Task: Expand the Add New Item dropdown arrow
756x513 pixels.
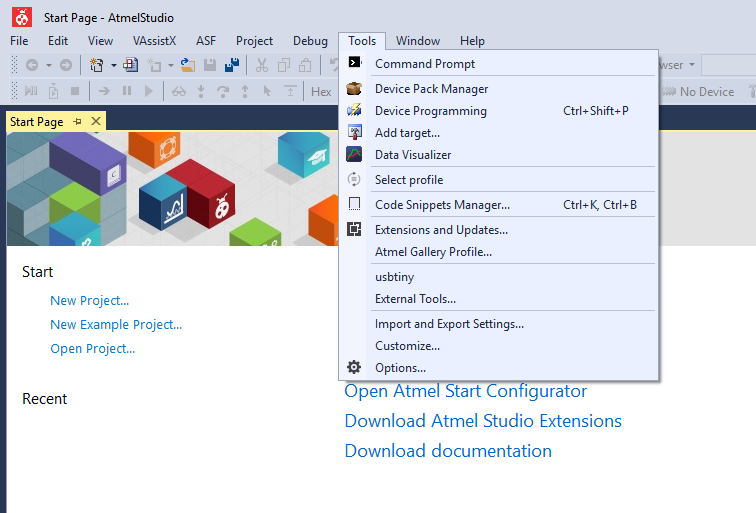Action: 171,65
